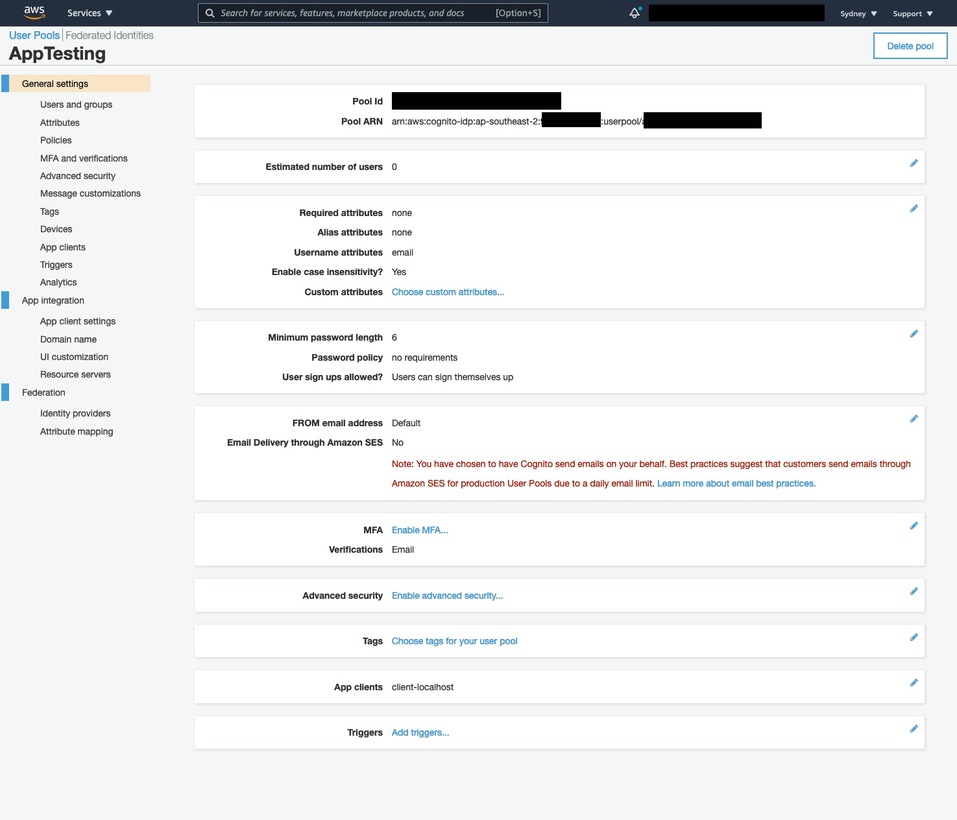Click Enable advanced security link
The image size is (957, 820).
[447, 595]
